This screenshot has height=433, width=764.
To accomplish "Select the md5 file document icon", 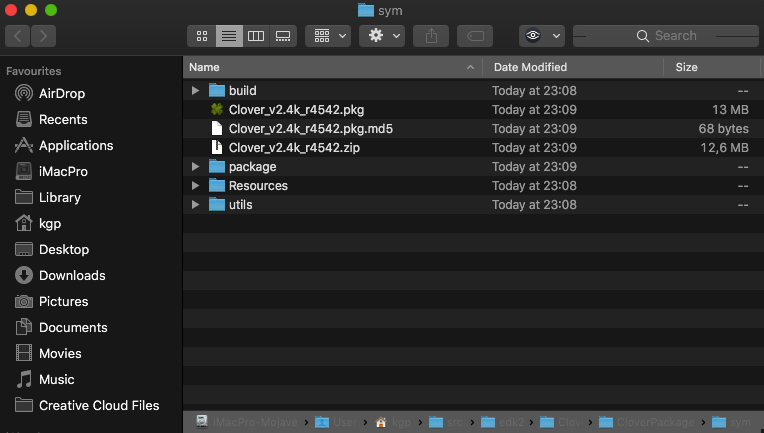I will (x=217, y=129).
